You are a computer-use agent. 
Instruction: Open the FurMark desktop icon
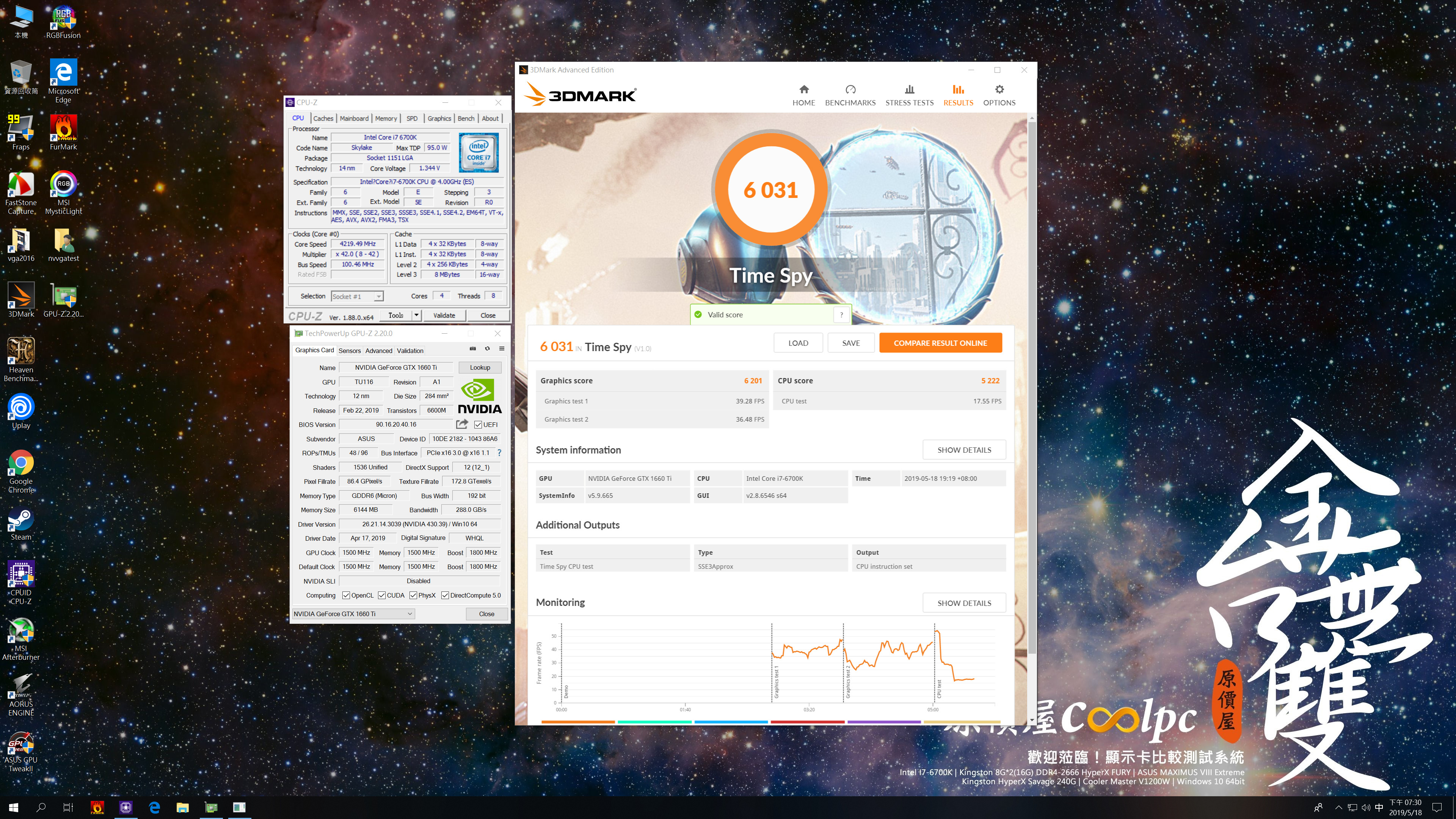point(63,132)
